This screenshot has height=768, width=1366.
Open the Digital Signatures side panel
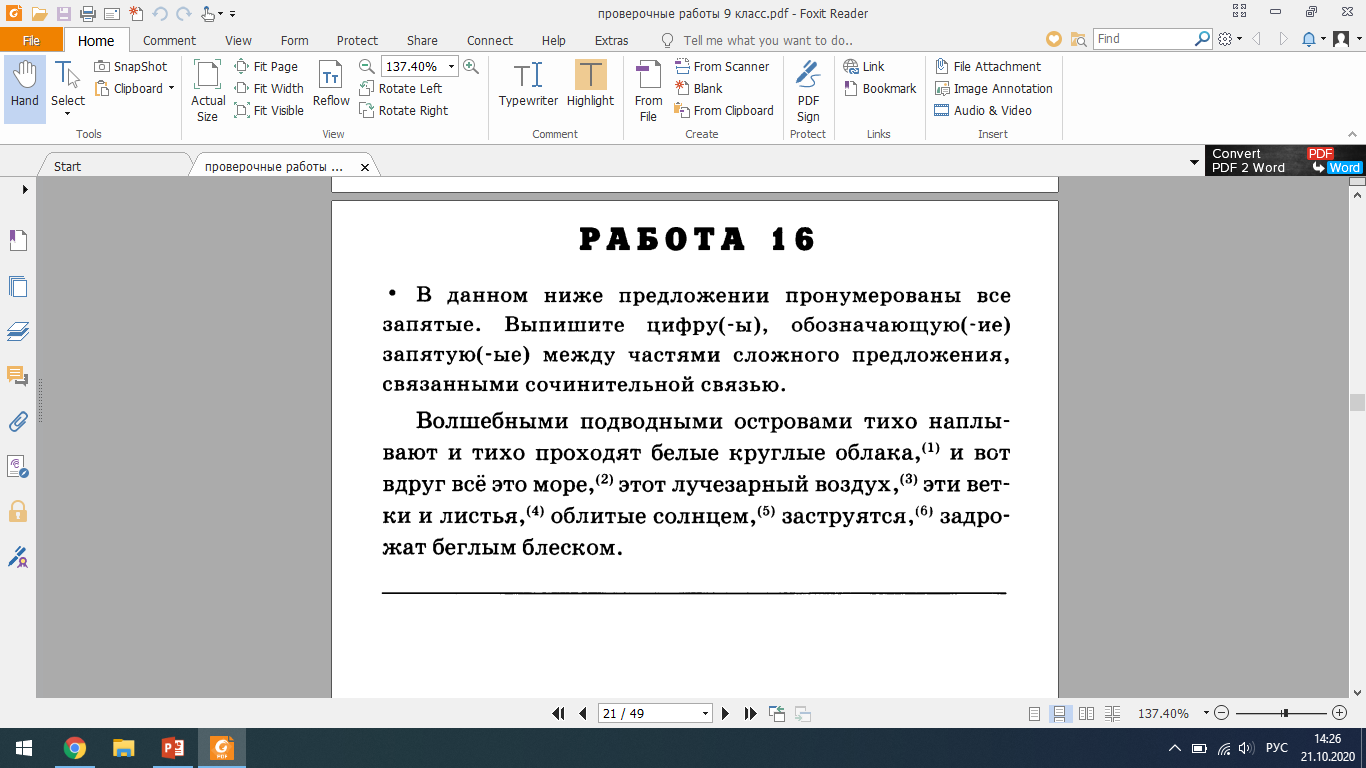[x=18, y=466]
